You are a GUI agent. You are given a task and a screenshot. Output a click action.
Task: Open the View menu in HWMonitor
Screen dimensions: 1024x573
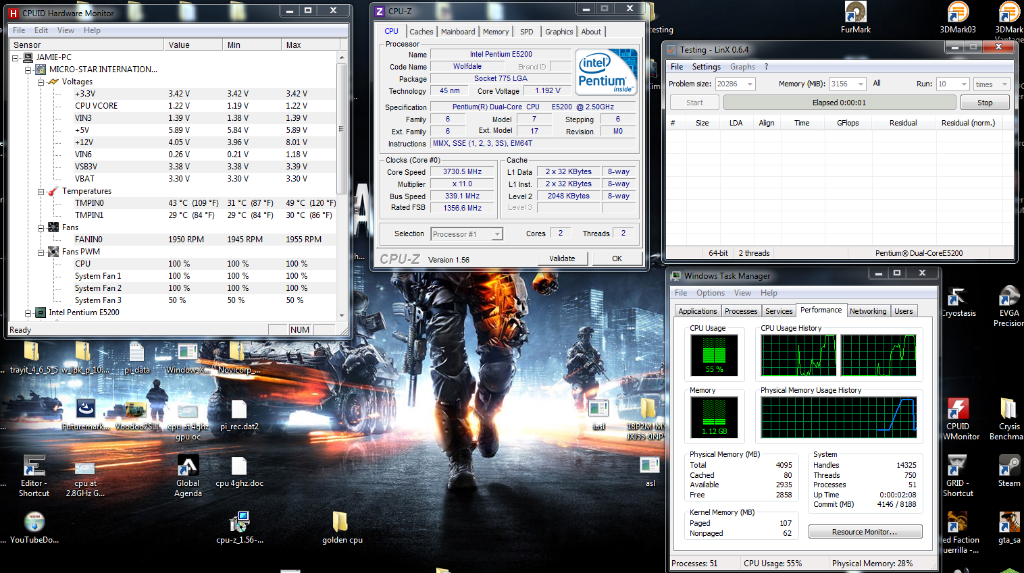65,31
